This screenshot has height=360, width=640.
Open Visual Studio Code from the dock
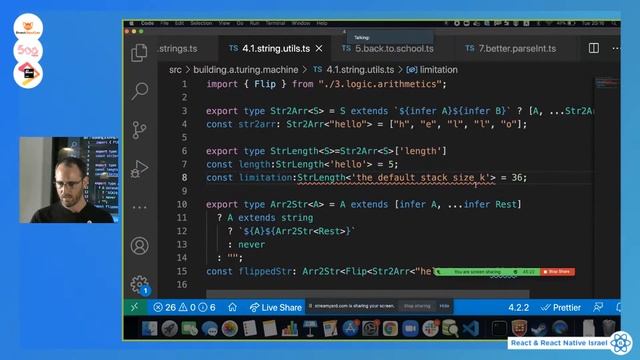(471, 329)
